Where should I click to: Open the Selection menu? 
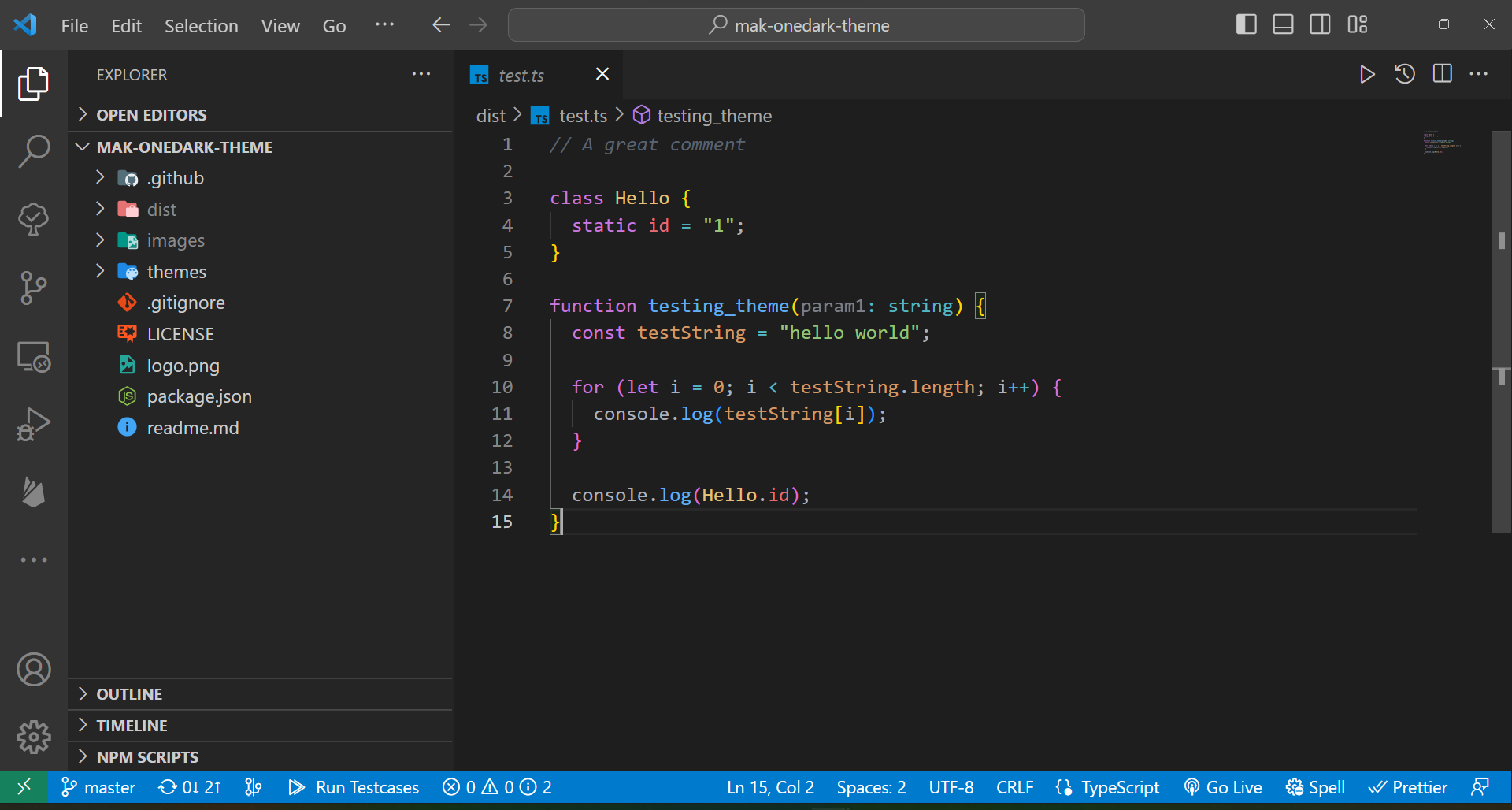pyautogui.click(x=201, y=26)
